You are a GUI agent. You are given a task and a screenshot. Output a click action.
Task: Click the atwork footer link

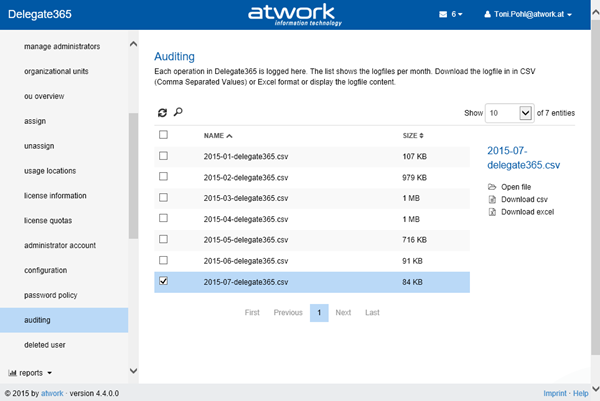[x=52, y=393]
